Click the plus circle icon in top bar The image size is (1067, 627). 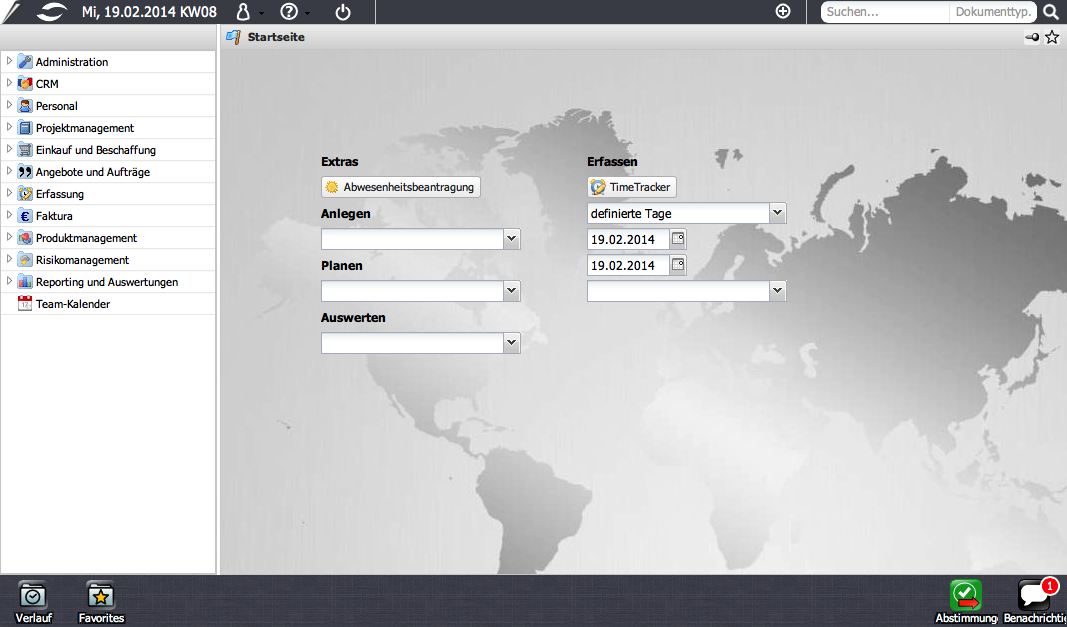[783, 12]
